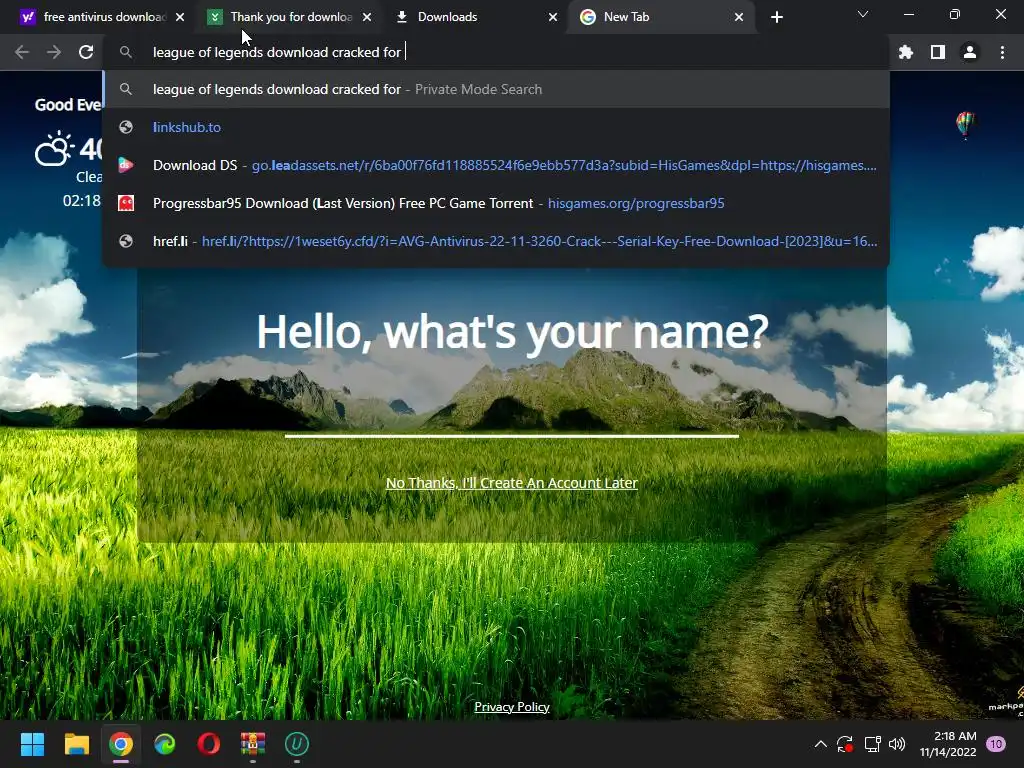Image resolution: width=1024 pixels, height=768 pixels.
Task: Open the volume speaker icon
Action: [897, 744]
